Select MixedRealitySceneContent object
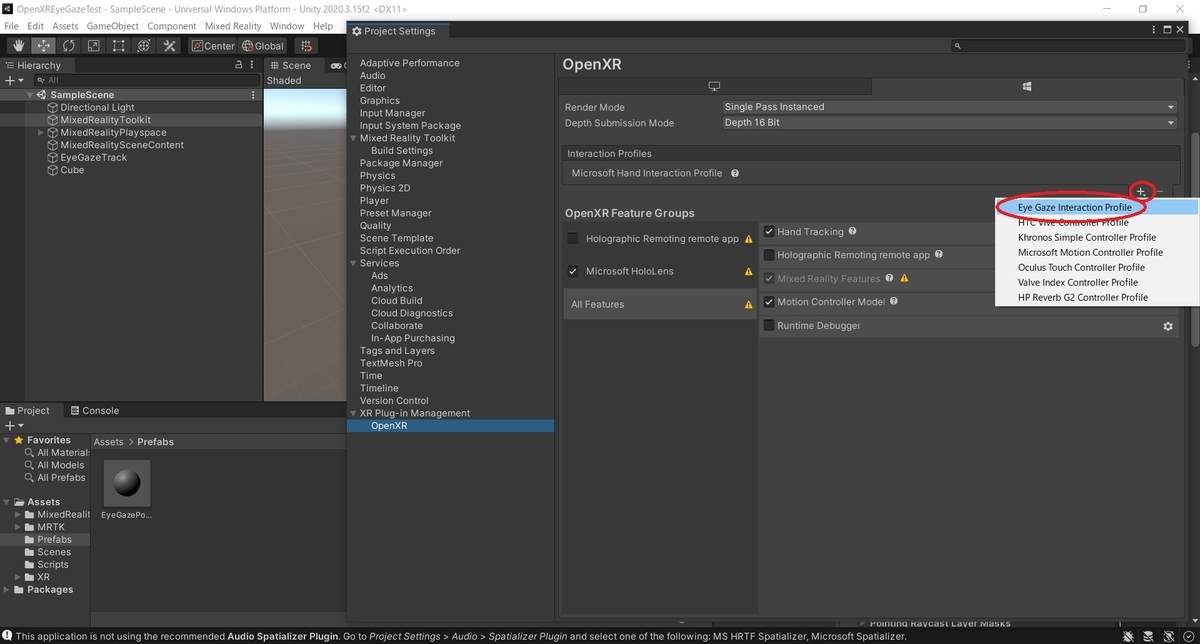 click(122, 145)
